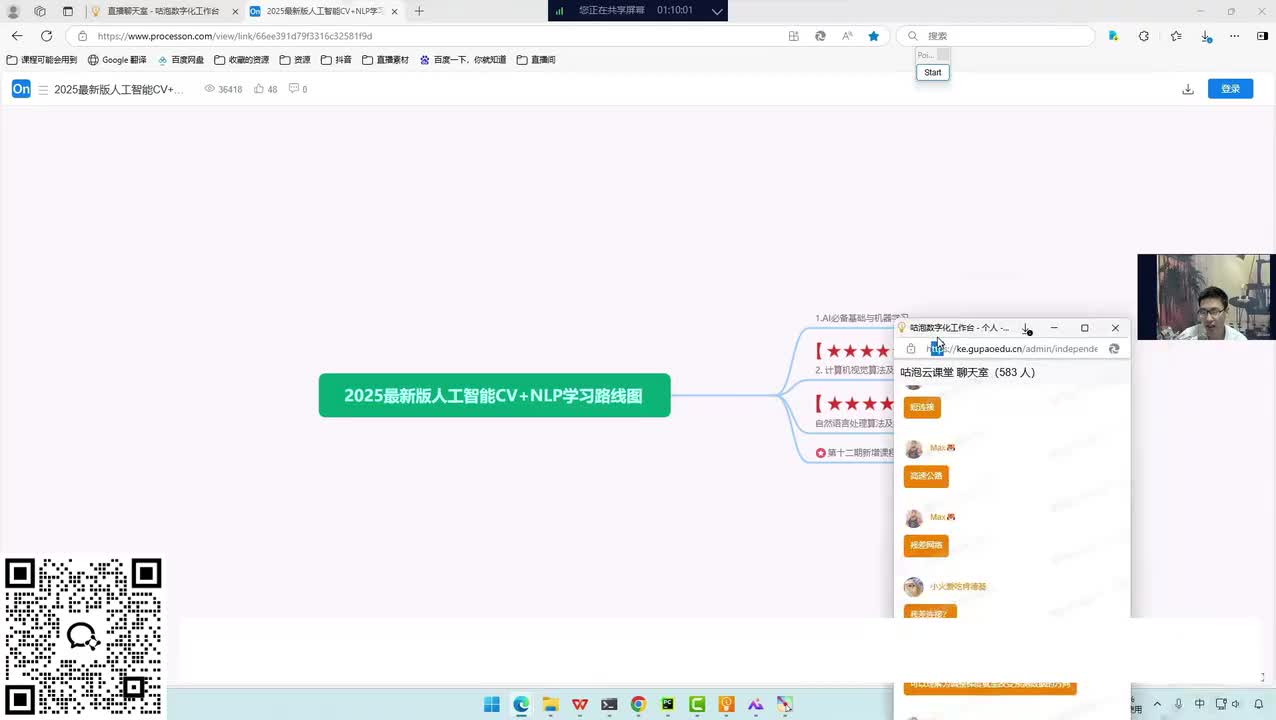Open the 直播素材 bookmark folder
1276x720 pixels.
click(385, 60)
